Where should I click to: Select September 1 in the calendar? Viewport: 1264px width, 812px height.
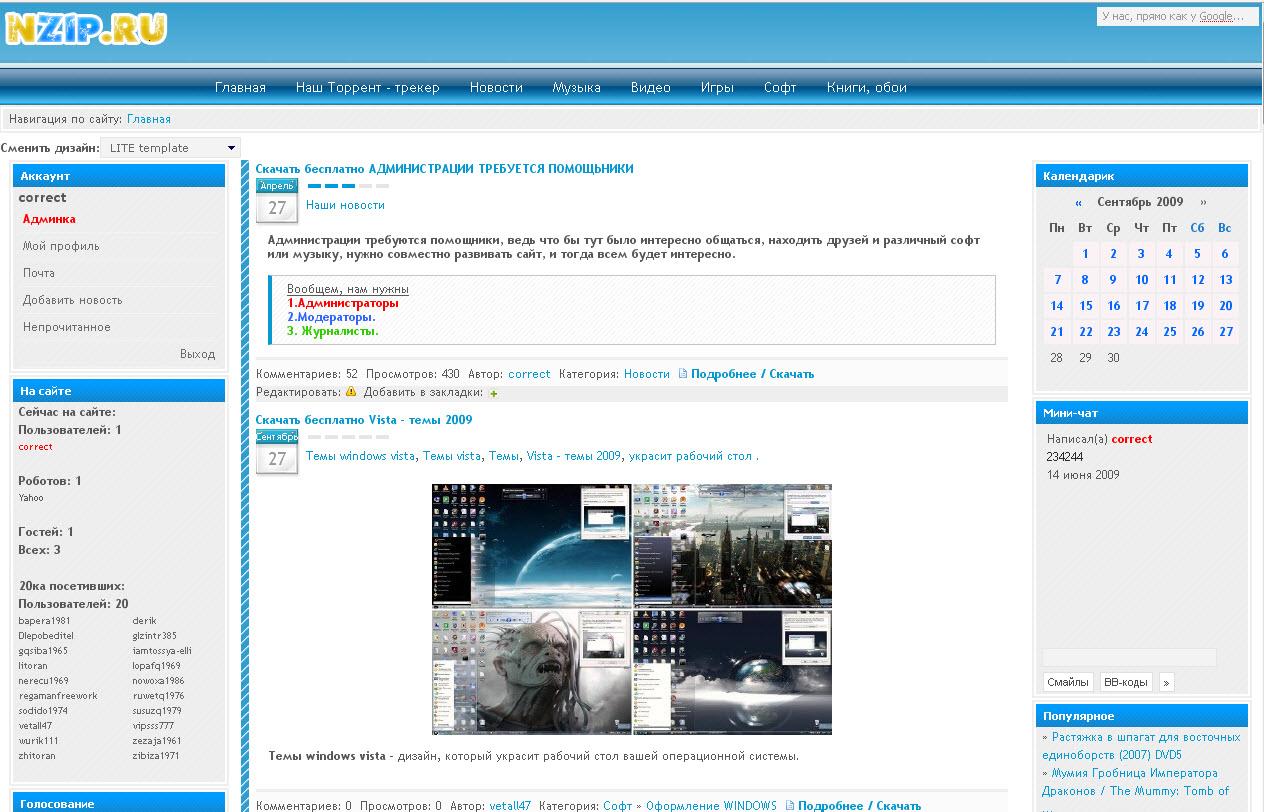1085,253
